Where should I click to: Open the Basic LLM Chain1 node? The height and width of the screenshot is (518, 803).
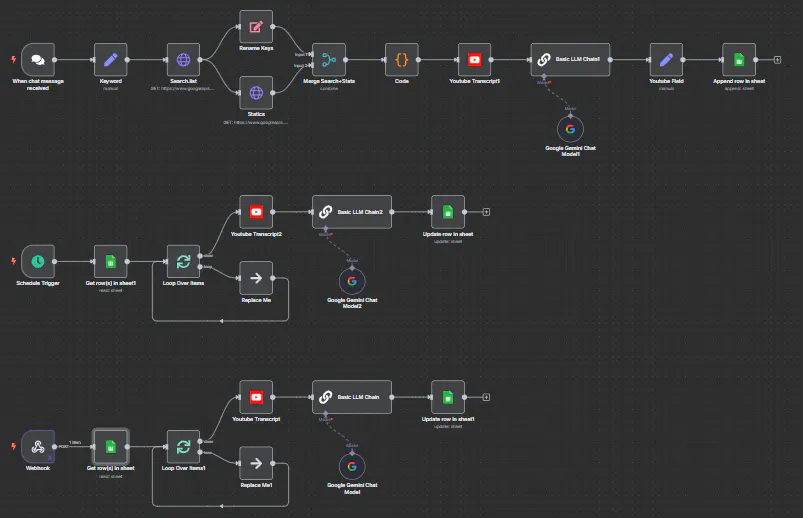[570, 60]
